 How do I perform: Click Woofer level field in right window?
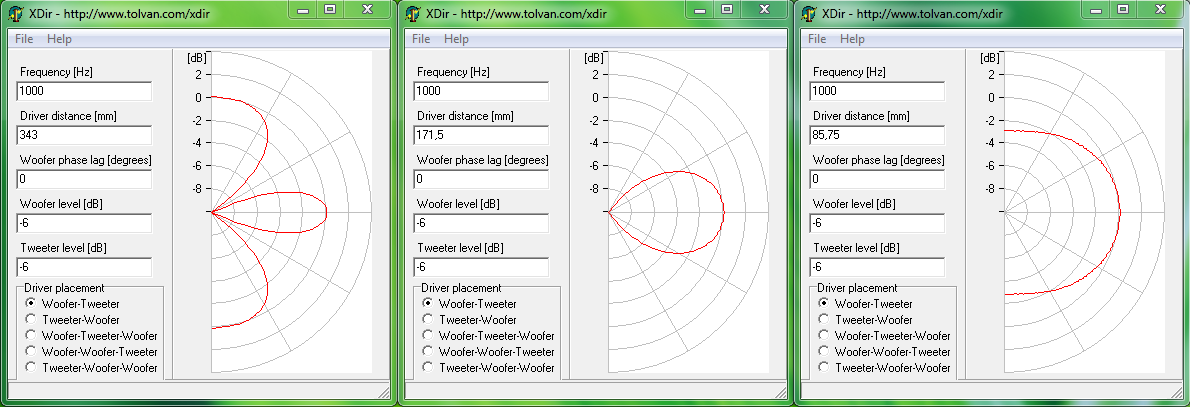click(877, 223)
